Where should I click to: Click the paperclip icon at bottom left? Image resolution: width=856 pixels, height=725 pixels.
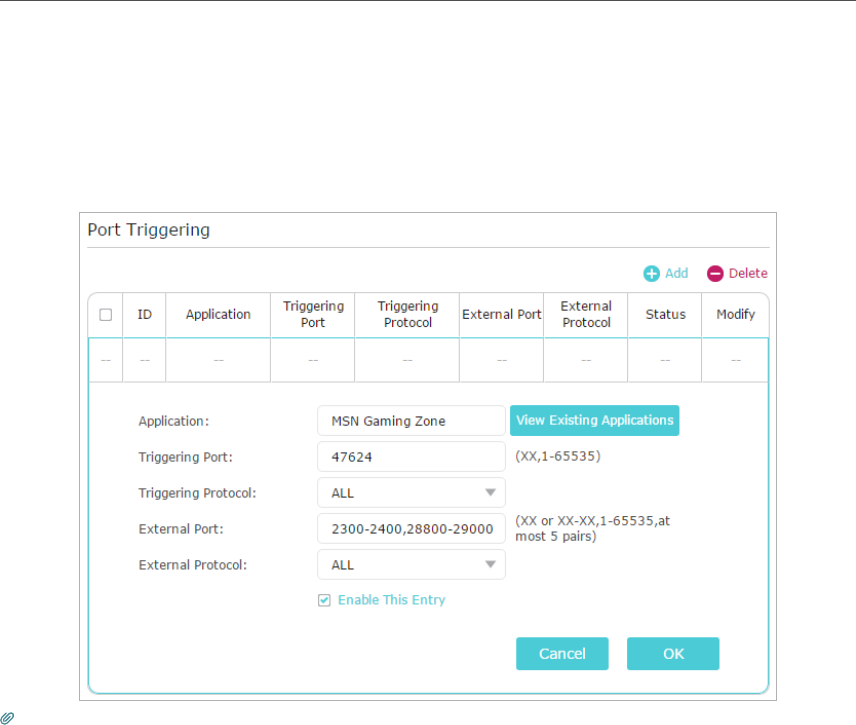(7, 717)
